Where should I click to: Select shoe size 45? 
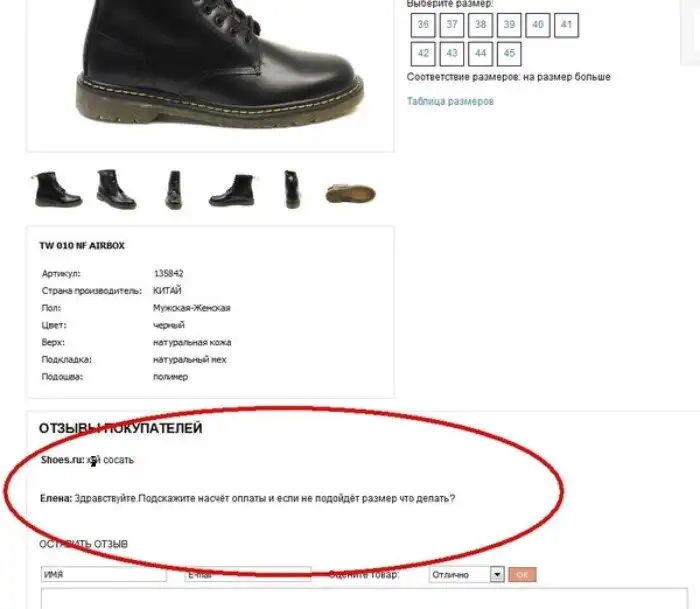tap(509, 54)
